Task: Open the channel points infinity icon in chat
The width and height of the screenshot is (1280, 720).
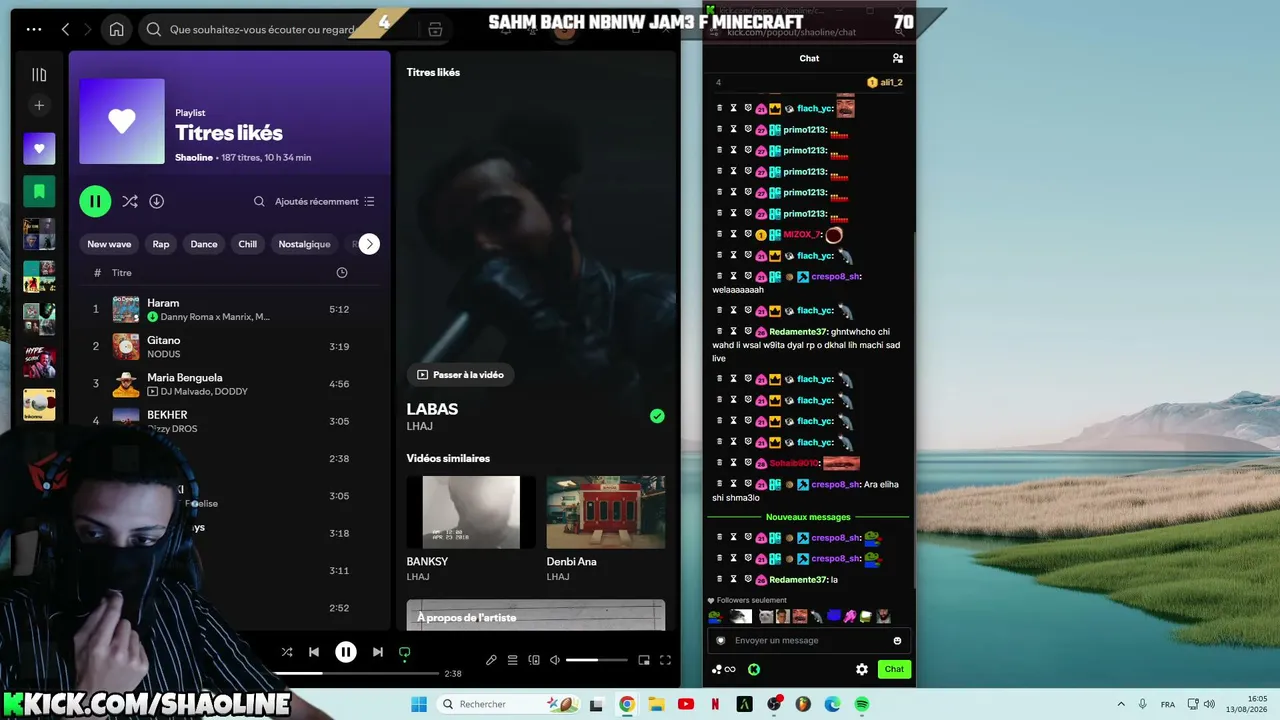Action: pyautogui.click(x=725, y=669)
